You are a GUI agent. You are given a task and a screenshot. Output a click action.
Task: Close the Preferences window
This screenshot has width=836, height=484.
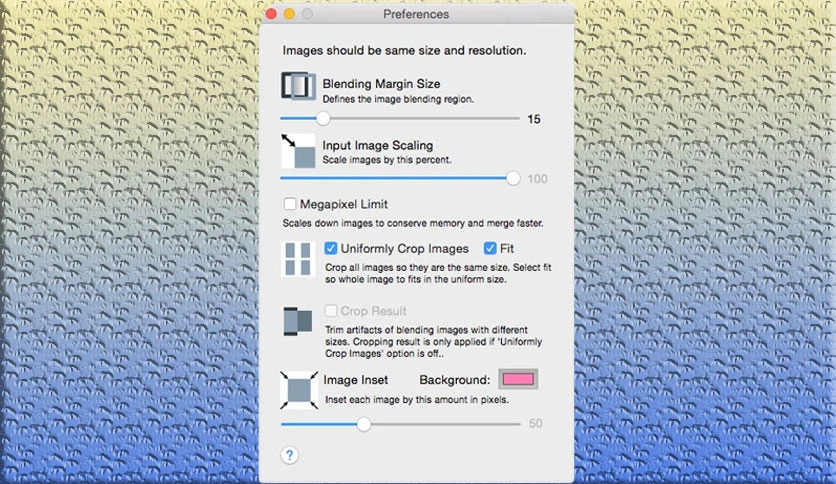(x=271, y=14)
